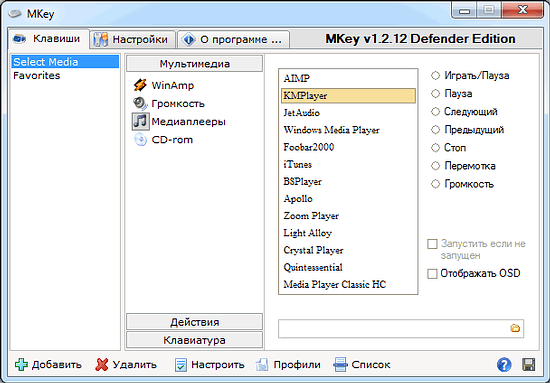
Task: Toggle Запустить если не запущен checkbox
Action: [432, 244]
